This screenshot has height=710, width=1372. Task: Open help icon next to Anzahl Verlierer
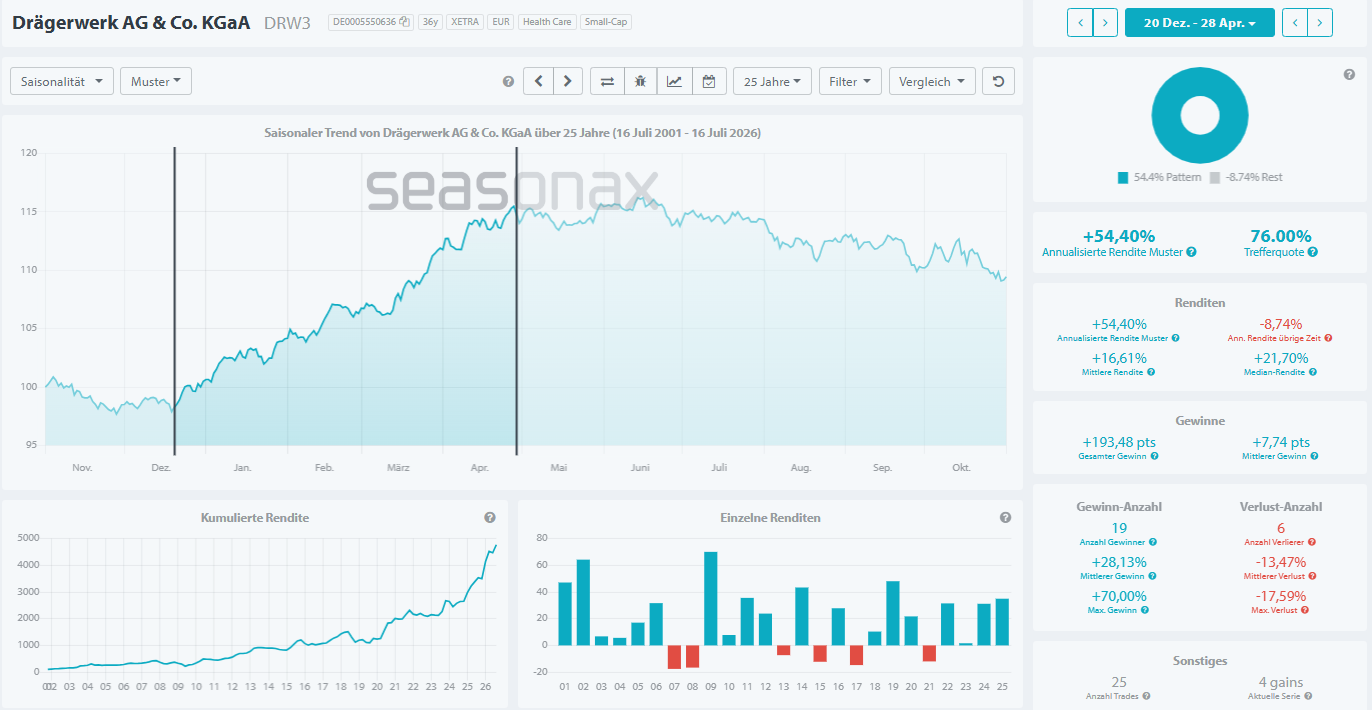(1312, 542)
